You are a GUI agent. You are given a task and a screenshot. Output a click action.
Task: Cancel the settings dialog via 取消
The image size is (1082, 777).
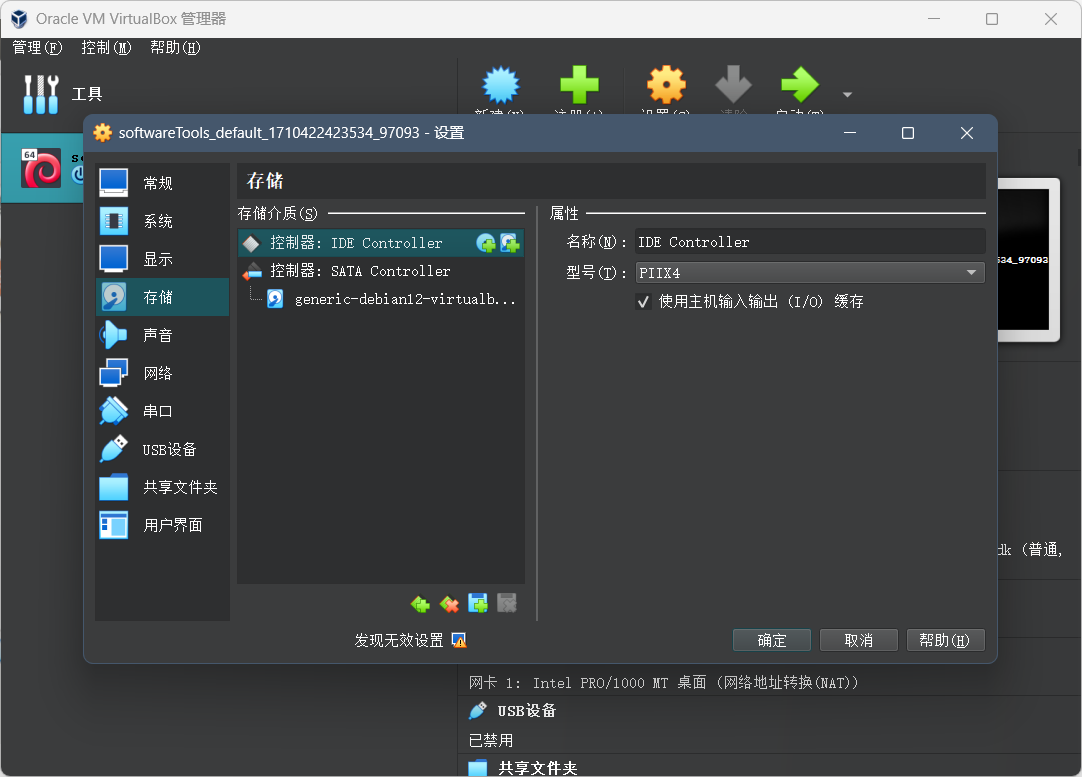tap(858, 640)
